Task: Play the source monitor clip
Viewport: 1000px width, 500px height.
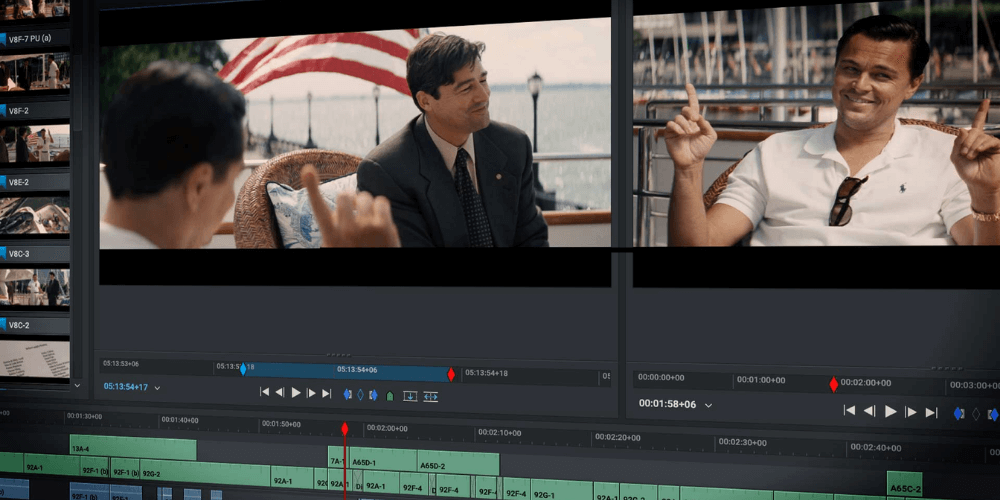Action: pyautogui.click(x=296, y=393)
